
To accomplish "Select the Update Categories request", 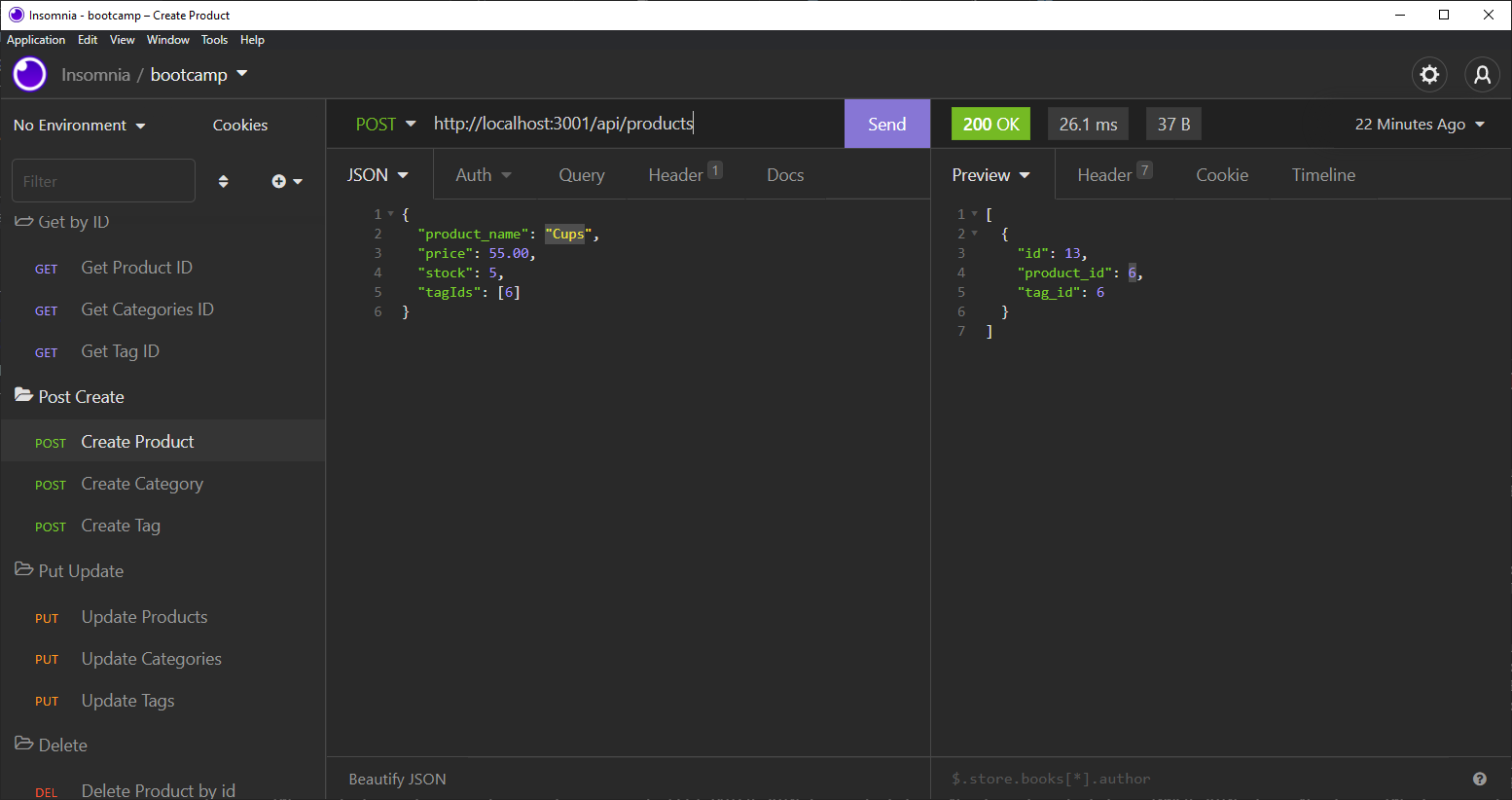I will pos(163,659).
